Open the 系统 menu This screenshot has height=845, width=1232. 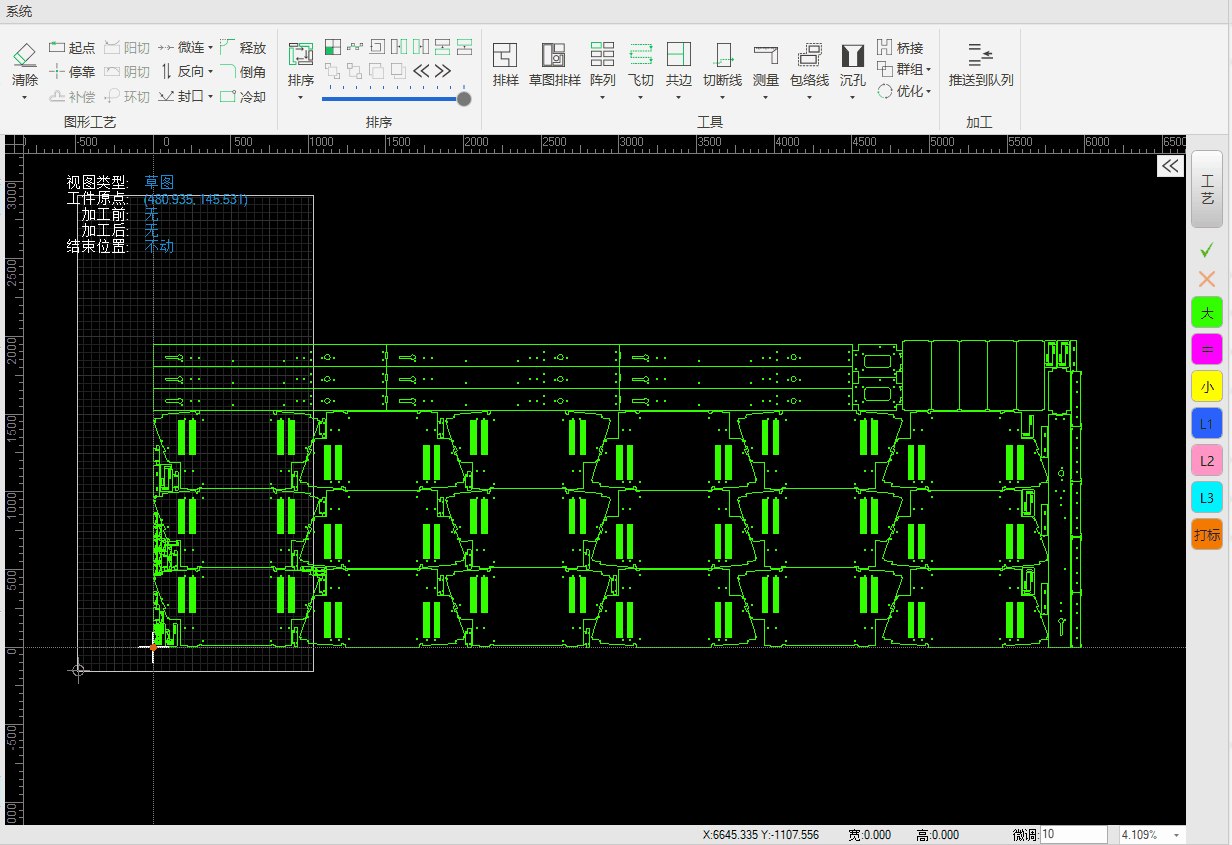tap(19, 11)
